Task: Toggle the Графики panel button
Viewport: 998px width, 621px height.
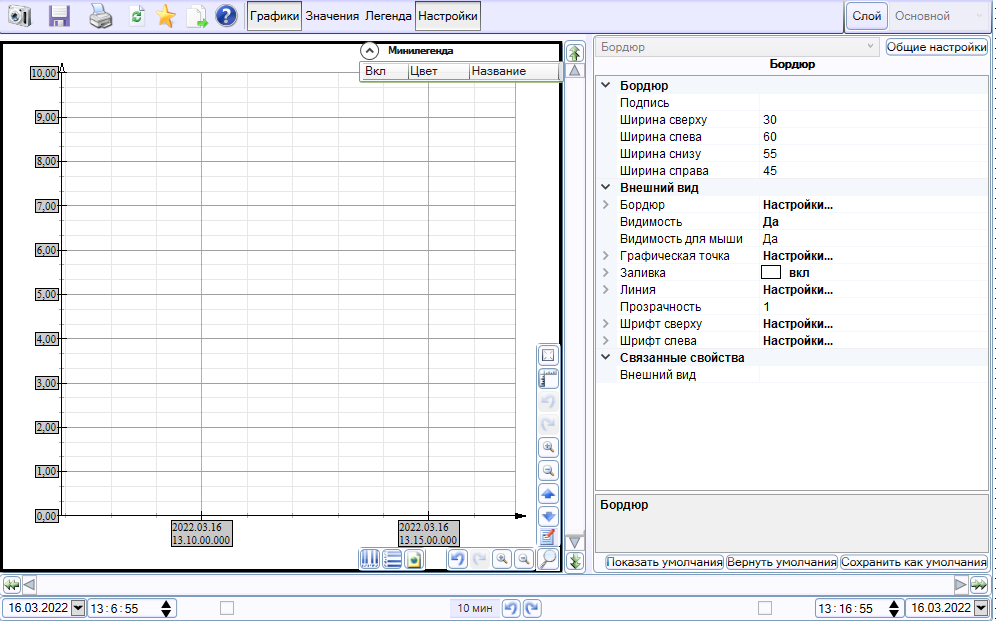Action: pos(274,16)
